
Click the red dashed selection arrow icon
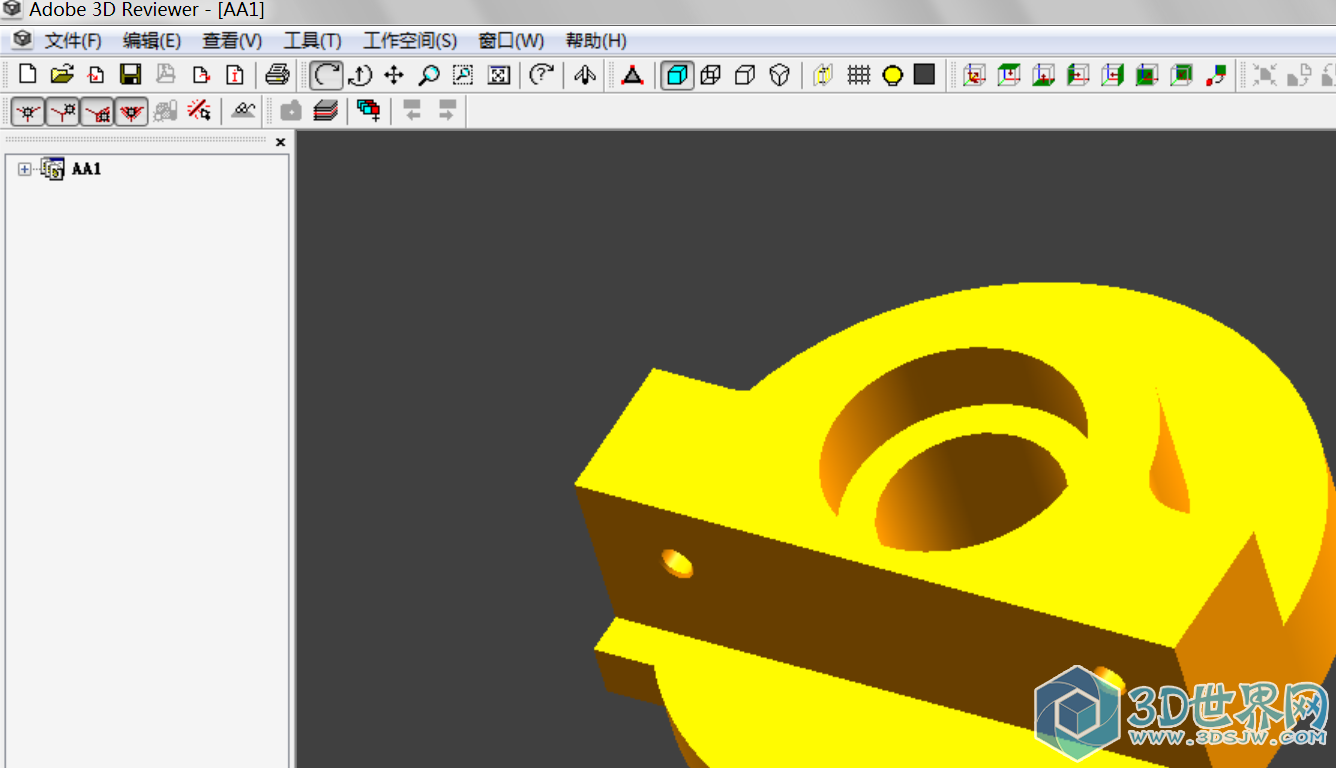(199, 111)
